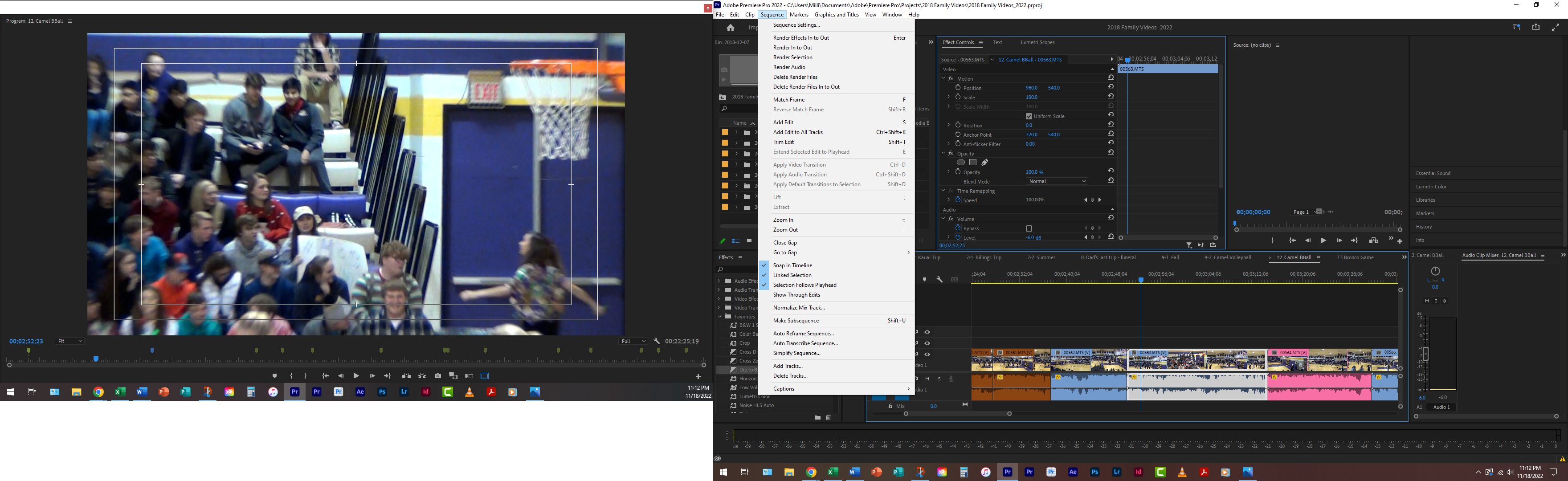Create ellipse mask under Opacity effect

coord(960,163)
